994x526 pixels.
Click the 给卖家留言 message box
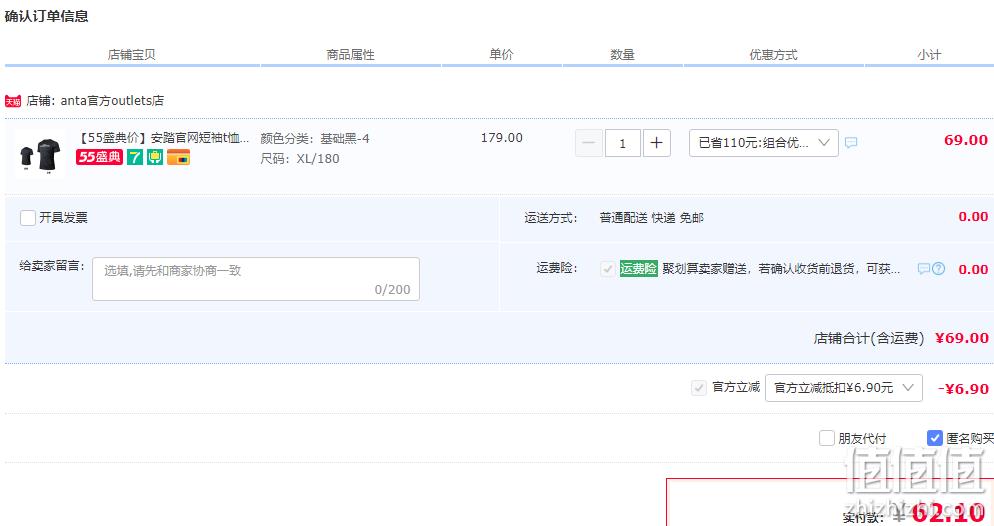point(256,279)
